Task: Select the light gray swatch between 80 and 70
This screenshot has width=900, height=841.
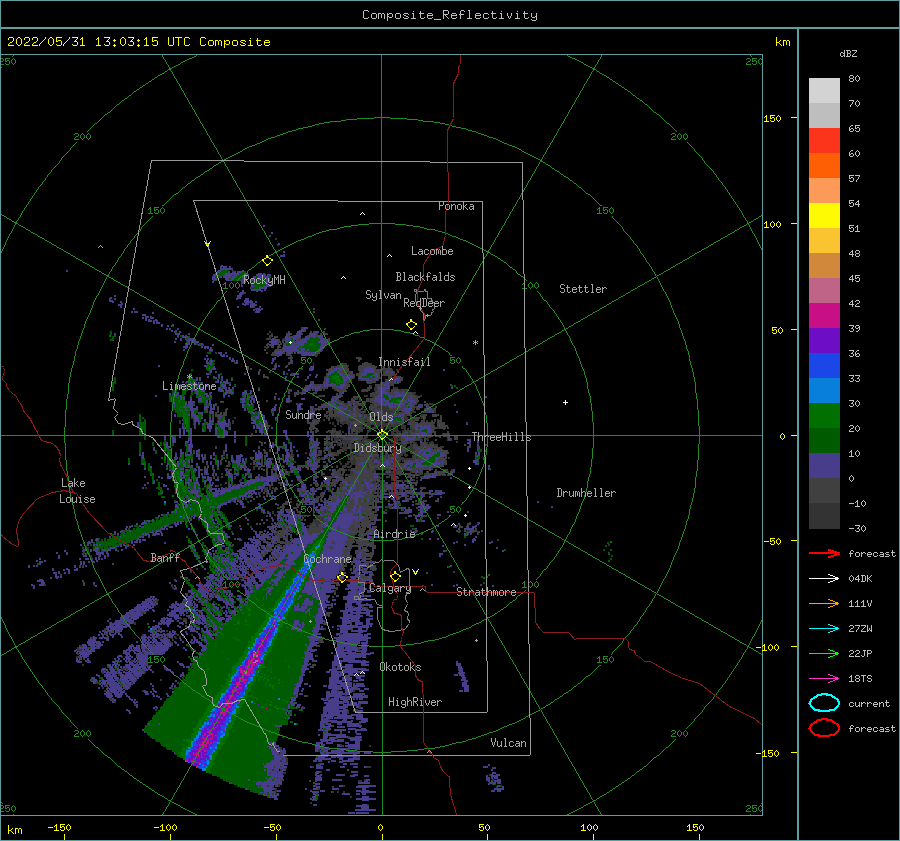Action: (824, 91)
